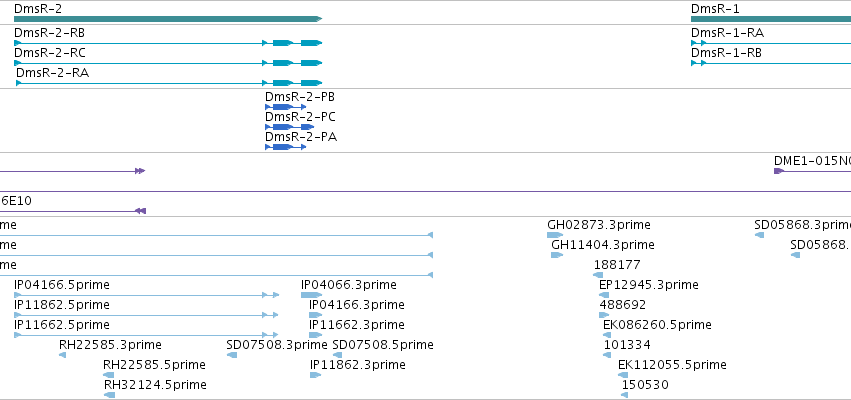Screen dimensions: 851x400
Task: Click the IP04166.5prime EST label
Action: [x=62, y=285]
